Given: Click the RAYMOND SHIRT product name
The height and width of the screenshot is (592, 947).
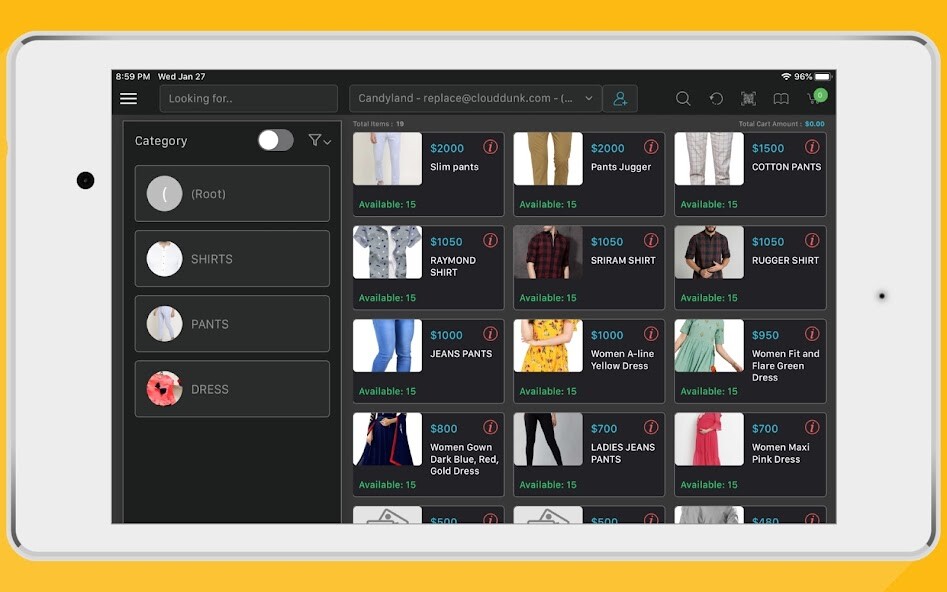Looking at the screenshot, I should coord(453,266).
